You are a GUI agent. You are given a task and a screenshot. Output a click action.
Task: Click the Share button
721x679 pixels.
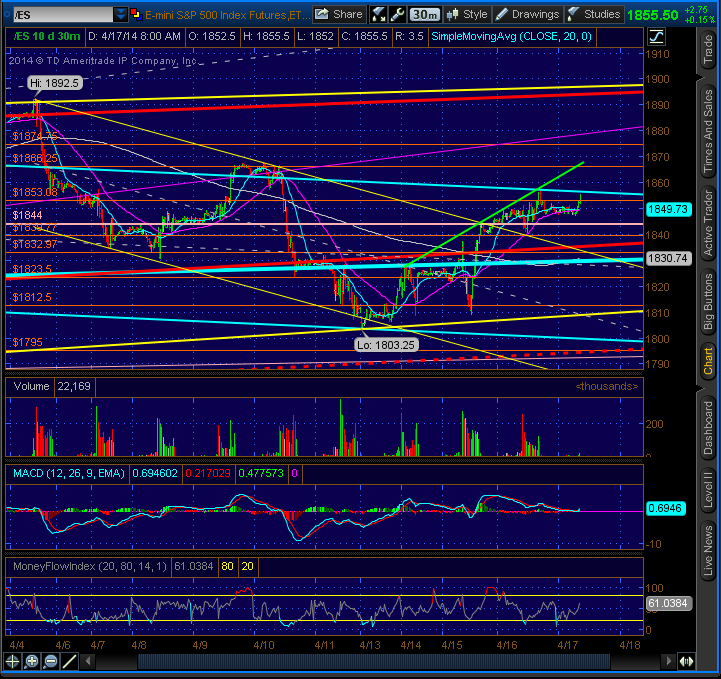(339, 15)
